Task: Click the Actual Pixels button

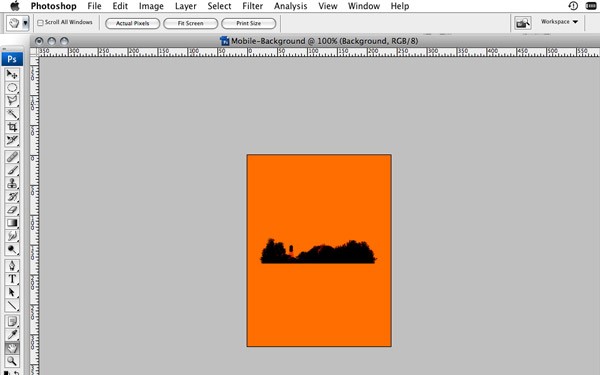Action: tap(132, 23)
